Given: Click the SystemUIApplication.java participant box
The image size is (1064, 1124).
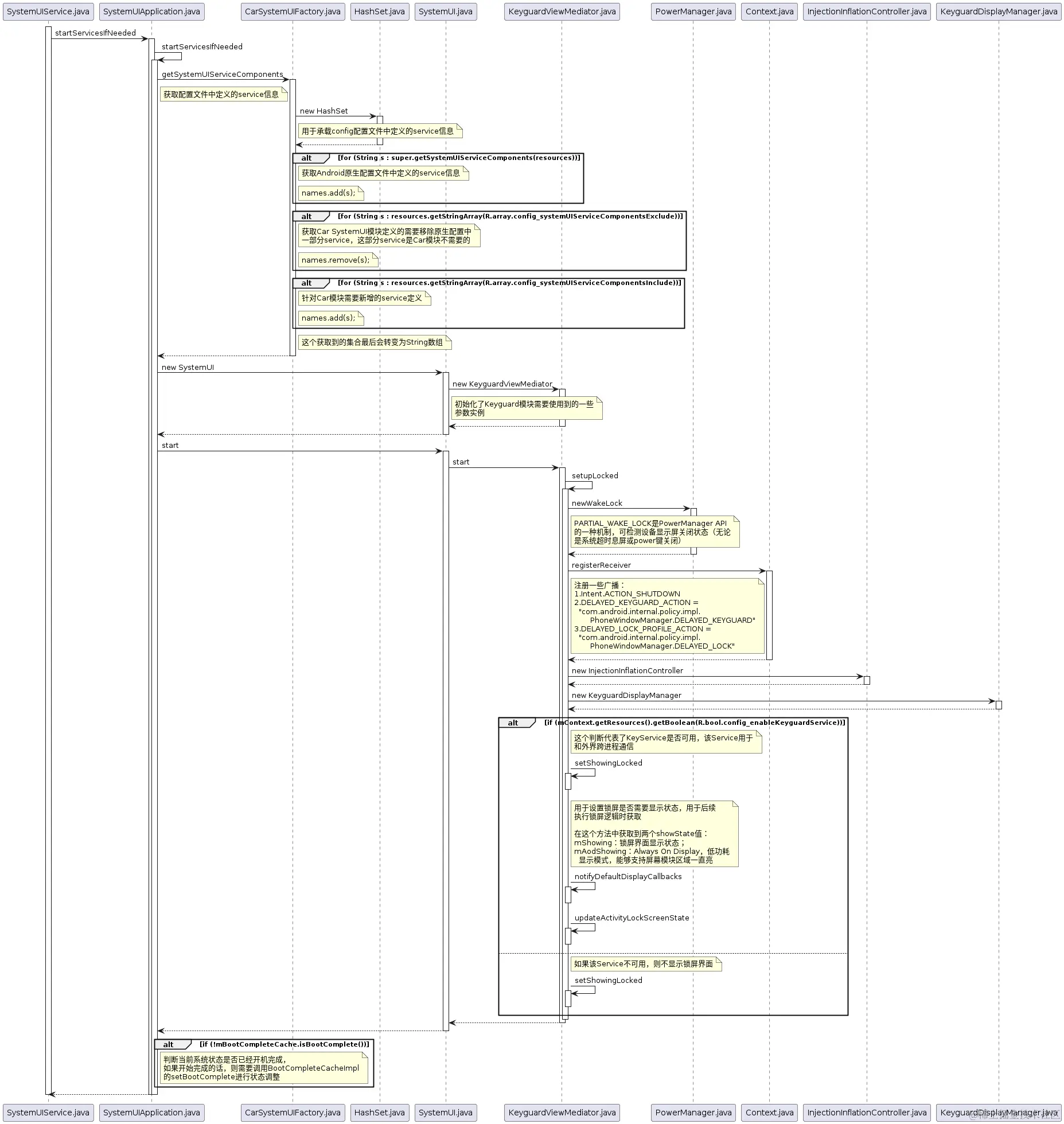Looking at the screenshot, I should point(151,11).
